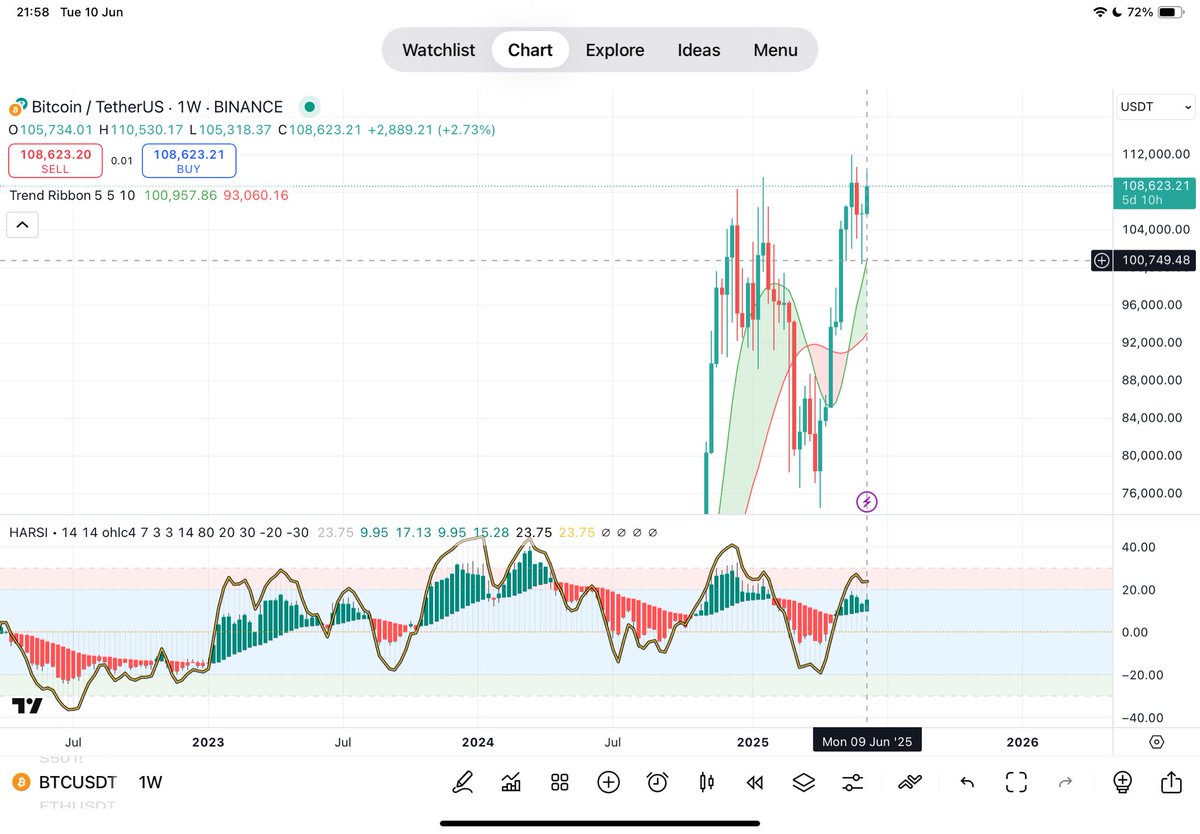Undo the last chart action
The image size is (1200, 834).
tap(967, 782)
